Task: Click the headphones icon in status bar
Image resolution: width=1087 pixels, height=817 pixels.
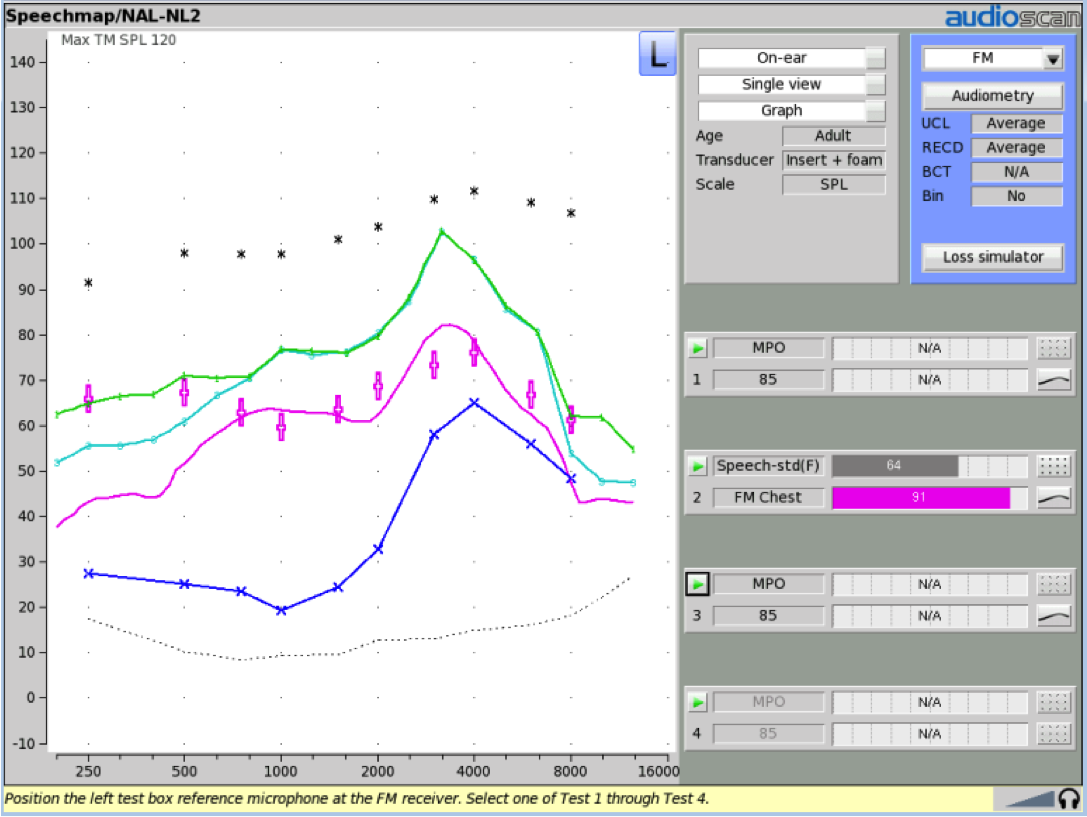Action: (x=1068, y=799)
